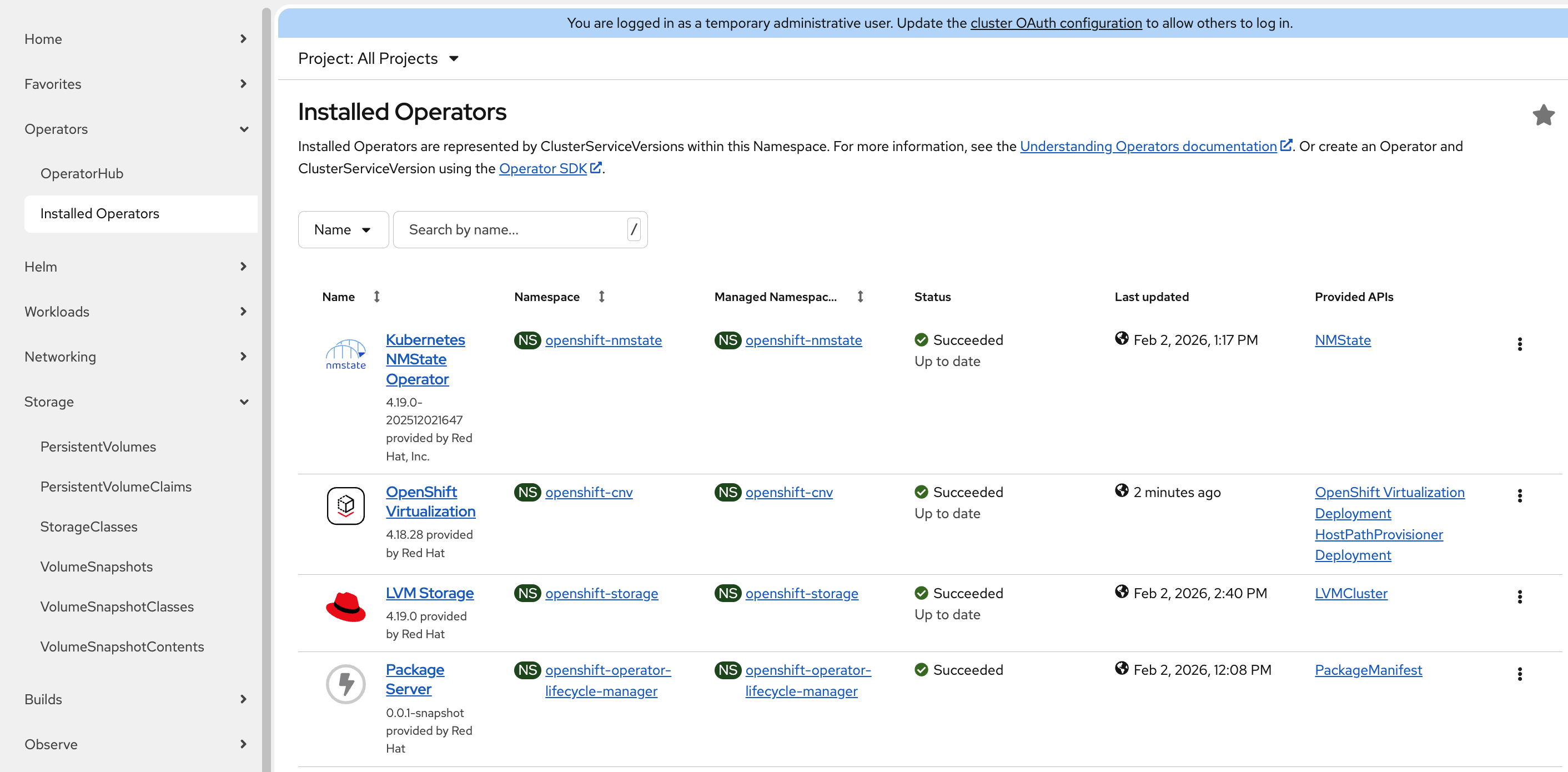Open the PackageManifest provided API link

click(1368, 670)
